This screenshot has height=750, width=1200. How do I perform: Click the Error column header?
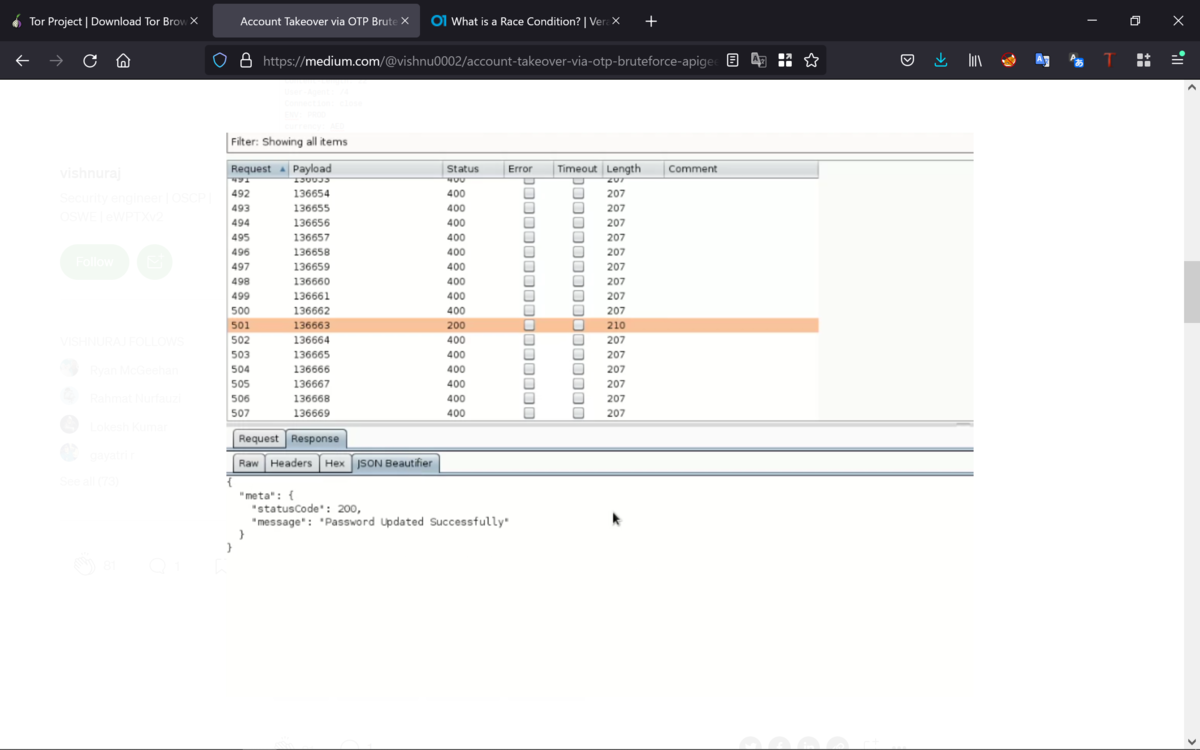point(528,169)
